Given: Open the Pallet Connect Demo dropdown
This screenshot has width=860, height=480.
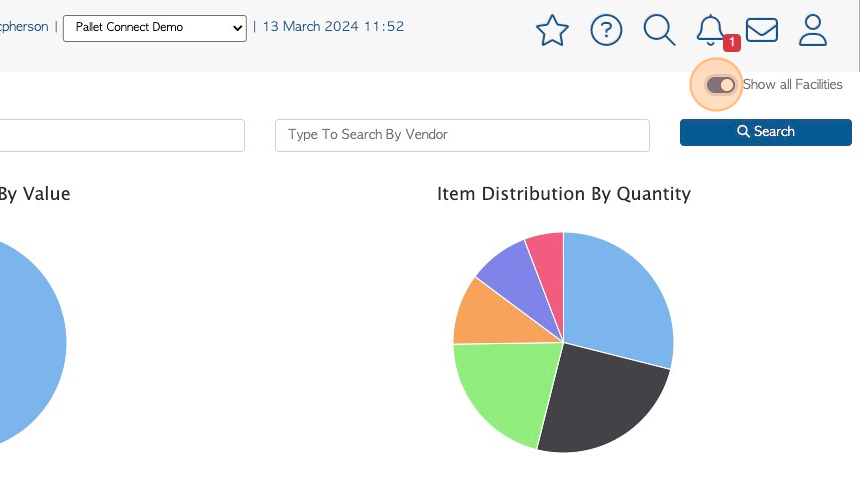Looking at the screenshot, I should coord(155,28).
